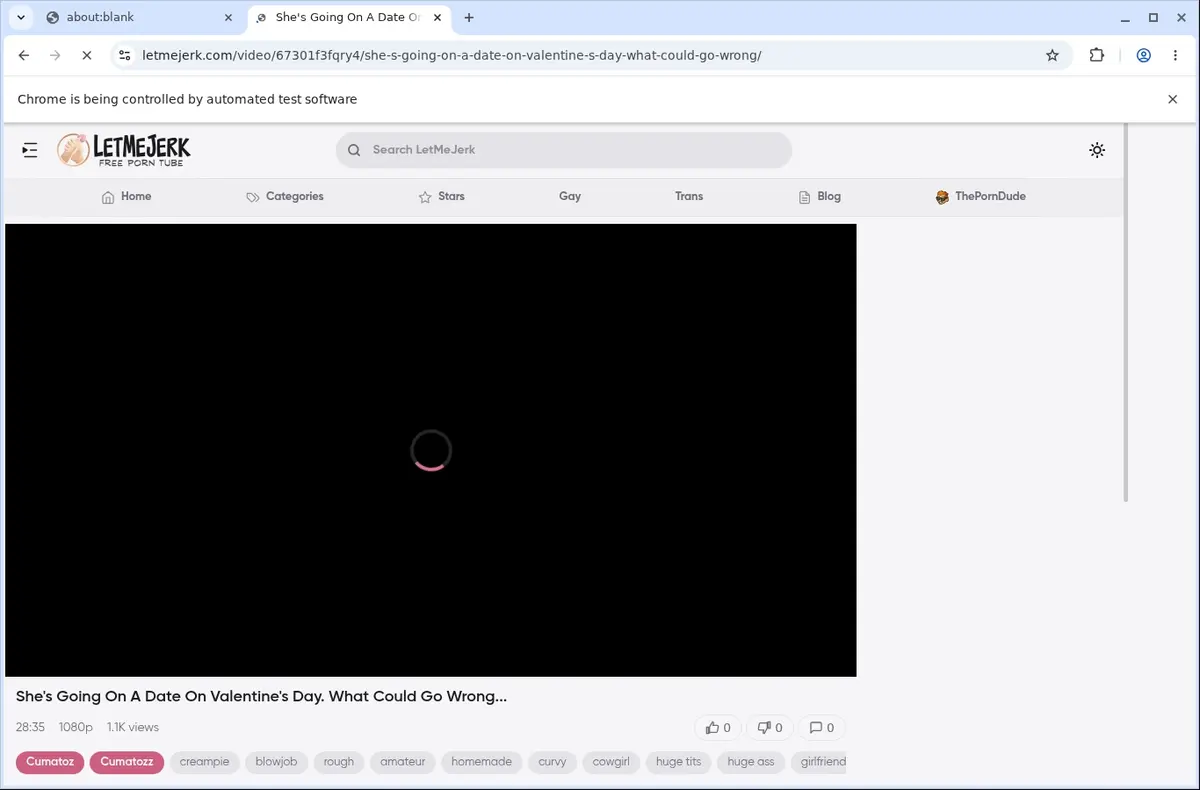Dismiss the automated test software banner
The image size is (1200, 790).
pos(1173,99)
